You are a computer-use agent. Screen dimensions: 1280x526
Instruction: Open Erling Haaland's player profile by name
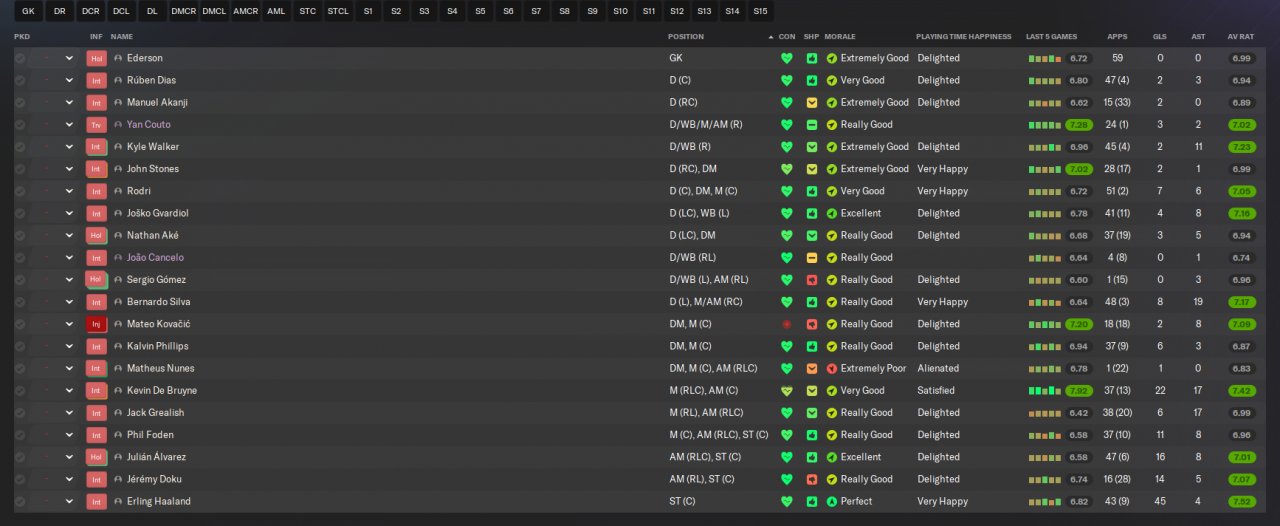pyautogui.click(x=159, y=501)
